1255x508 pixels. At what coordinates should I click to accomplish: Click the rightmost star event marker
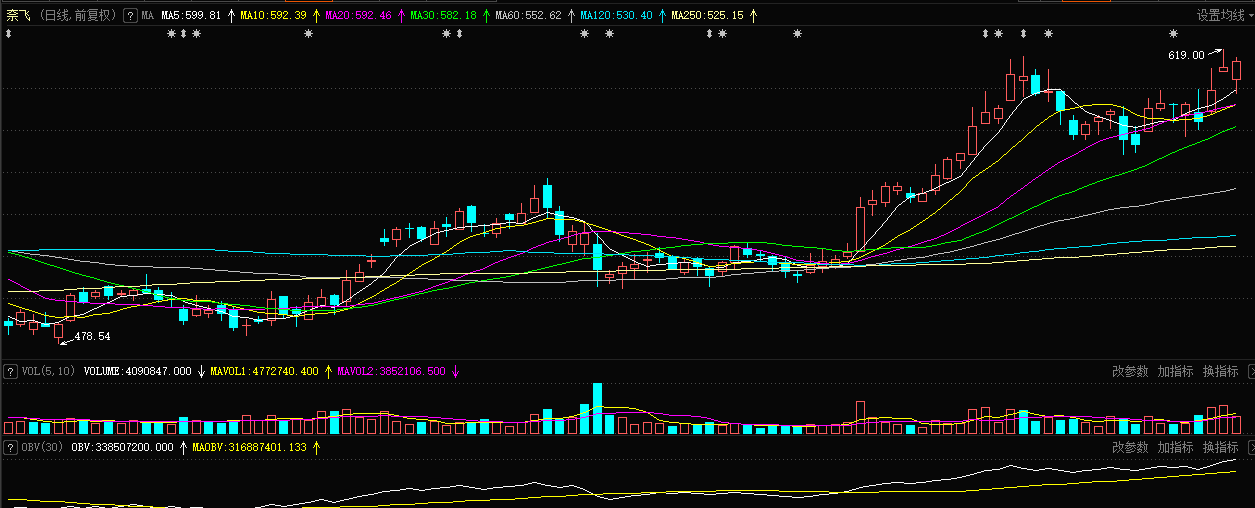(1173, 34)
